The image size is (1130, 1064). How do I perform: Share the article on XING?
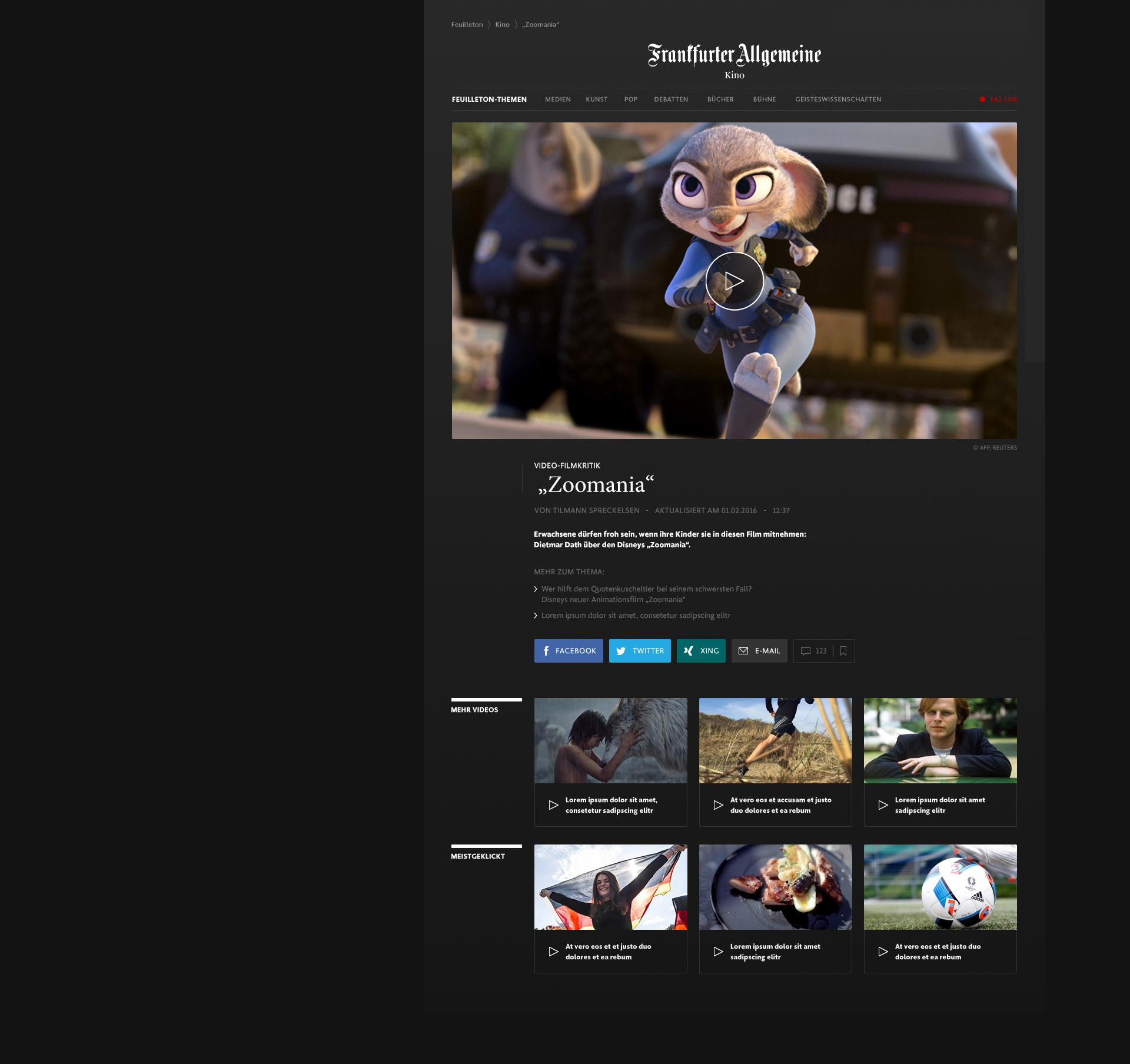701,651
